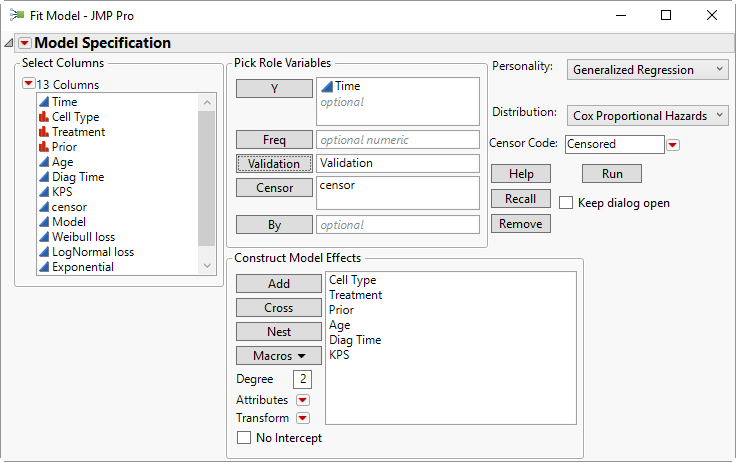
Task: Click the Y role button
Action: coord(274,88)
